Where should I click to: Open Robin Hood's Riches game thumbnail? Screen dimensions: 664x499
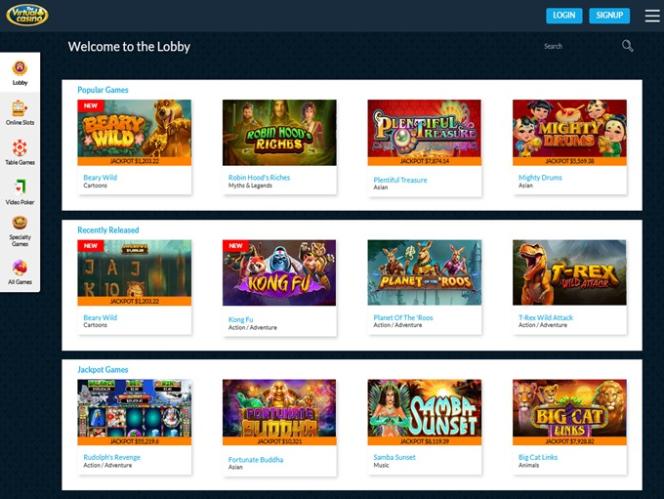[x=279, y=133]
